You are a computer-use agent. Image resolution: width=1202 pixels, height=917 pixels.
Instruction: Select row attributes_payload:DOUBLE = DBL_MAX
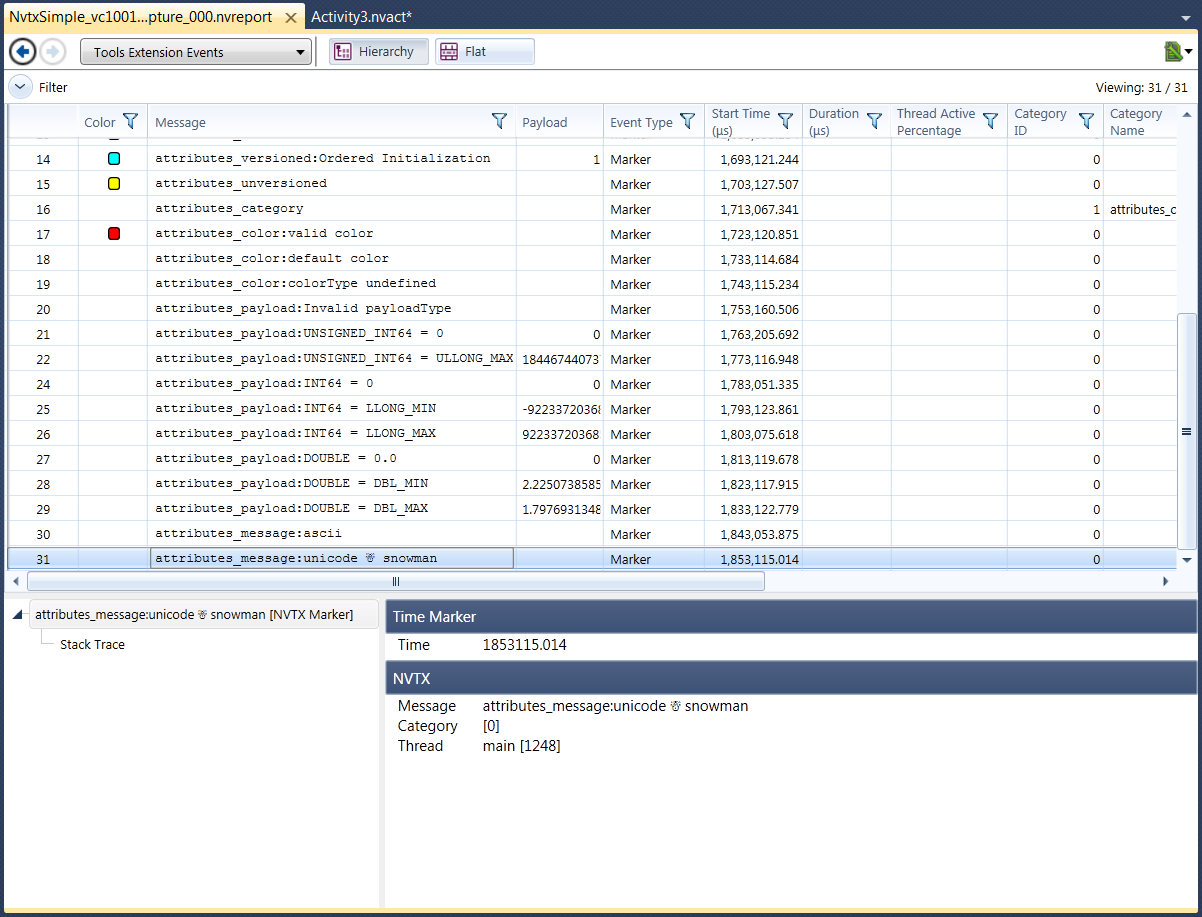pos(592,509)
